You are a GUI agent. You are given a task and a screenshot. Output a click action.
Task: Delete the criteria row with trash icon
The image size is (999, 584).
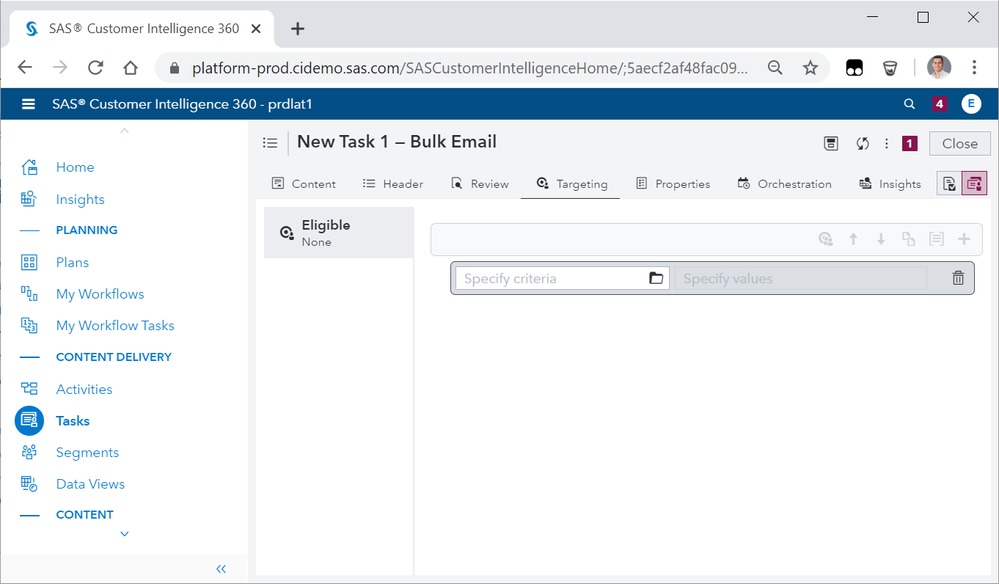[x=958, y=278]
